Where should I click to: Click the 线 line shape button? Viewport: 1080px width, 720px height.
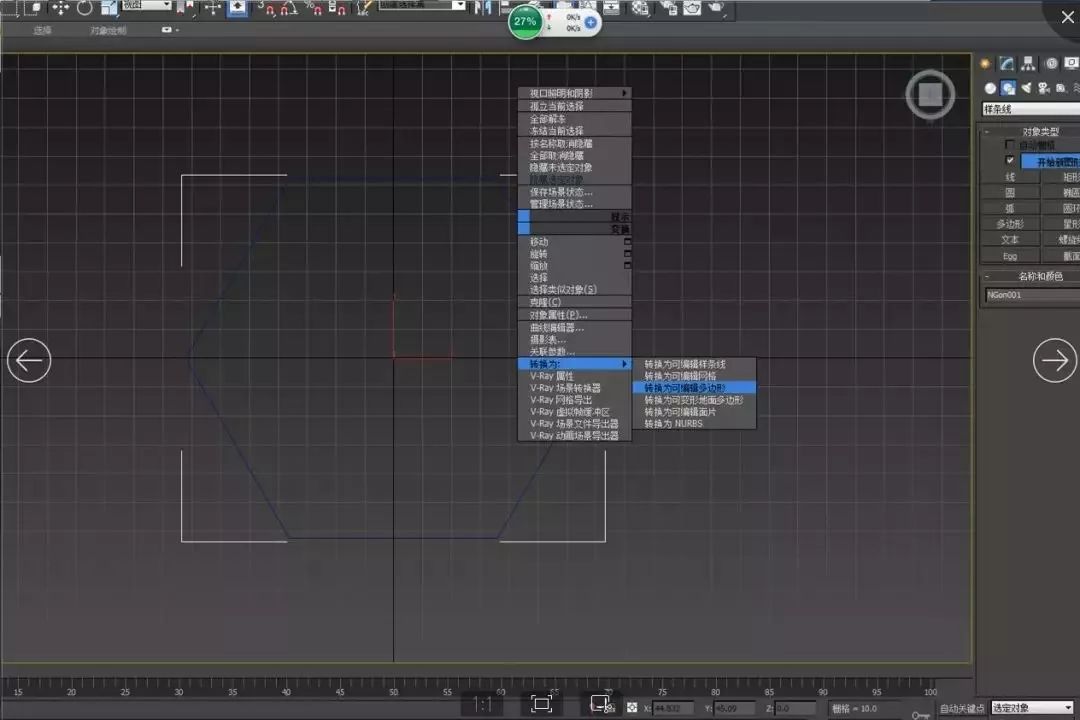pyautogui.click(x=1010, y=177)
